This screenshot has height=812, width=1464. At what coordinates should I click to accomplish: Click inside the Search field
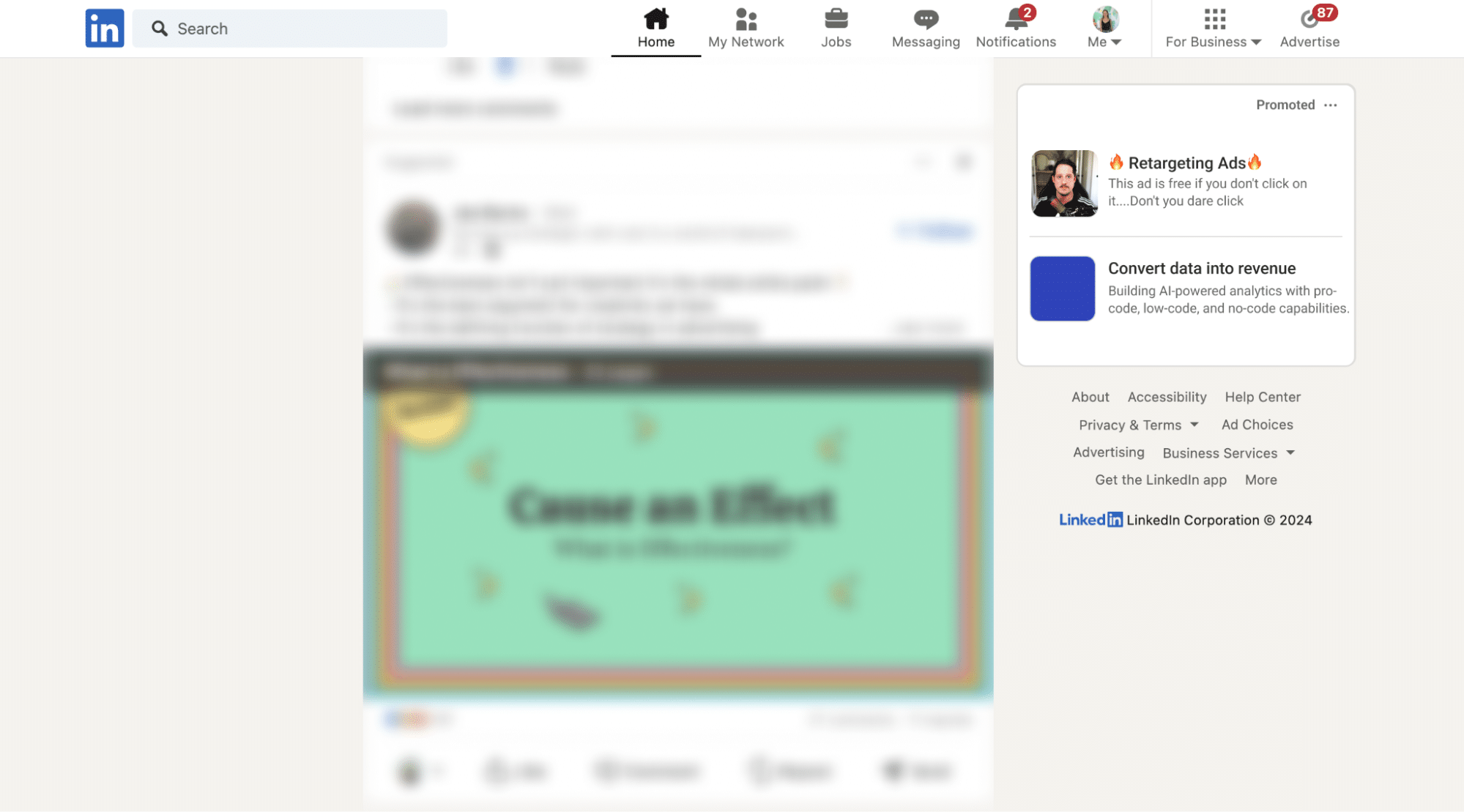point(293,28)
